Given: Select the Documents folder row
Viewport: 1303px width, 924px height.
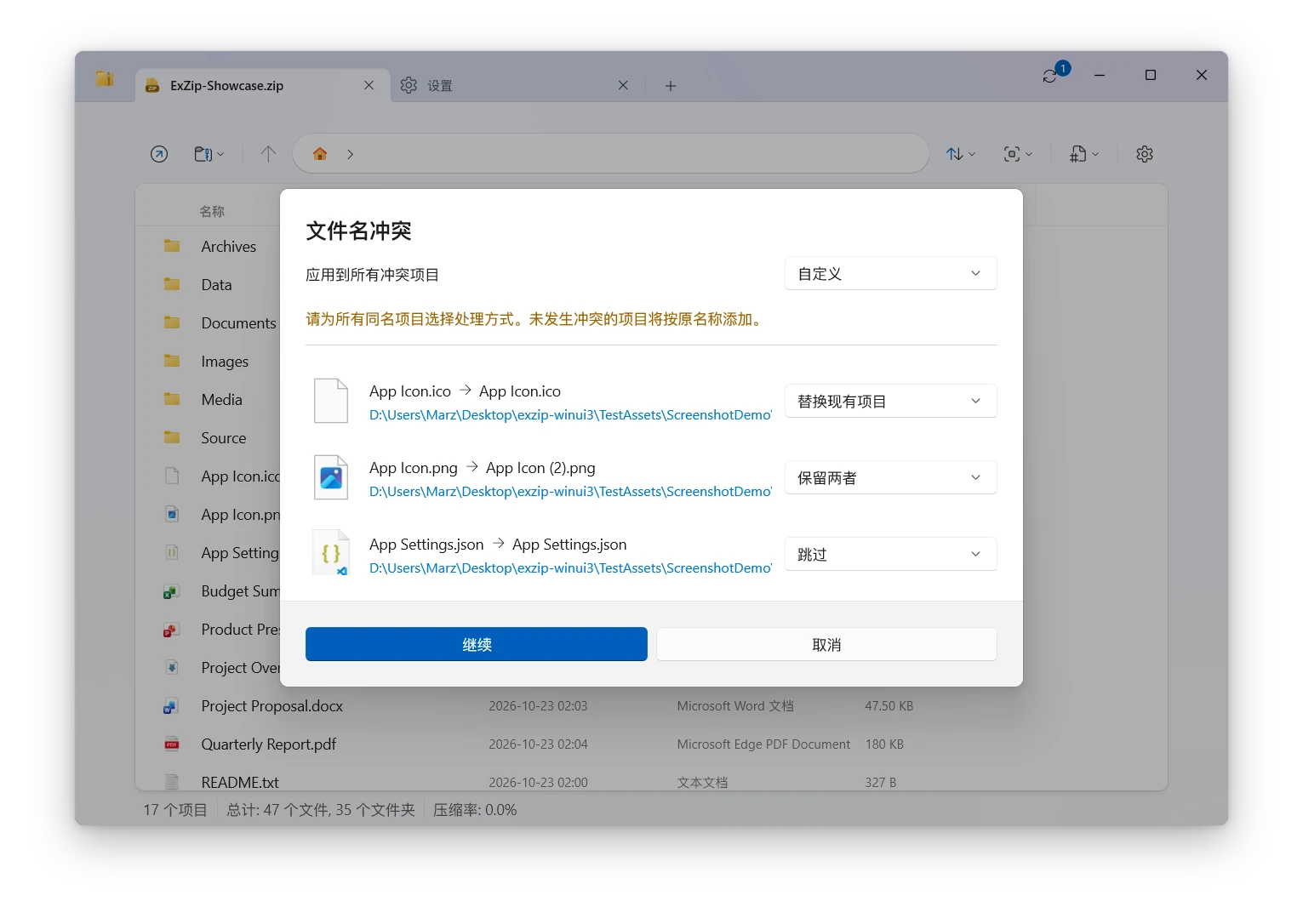Looking at the screenshot, I should pyautogui.click(x=209, y=322).
